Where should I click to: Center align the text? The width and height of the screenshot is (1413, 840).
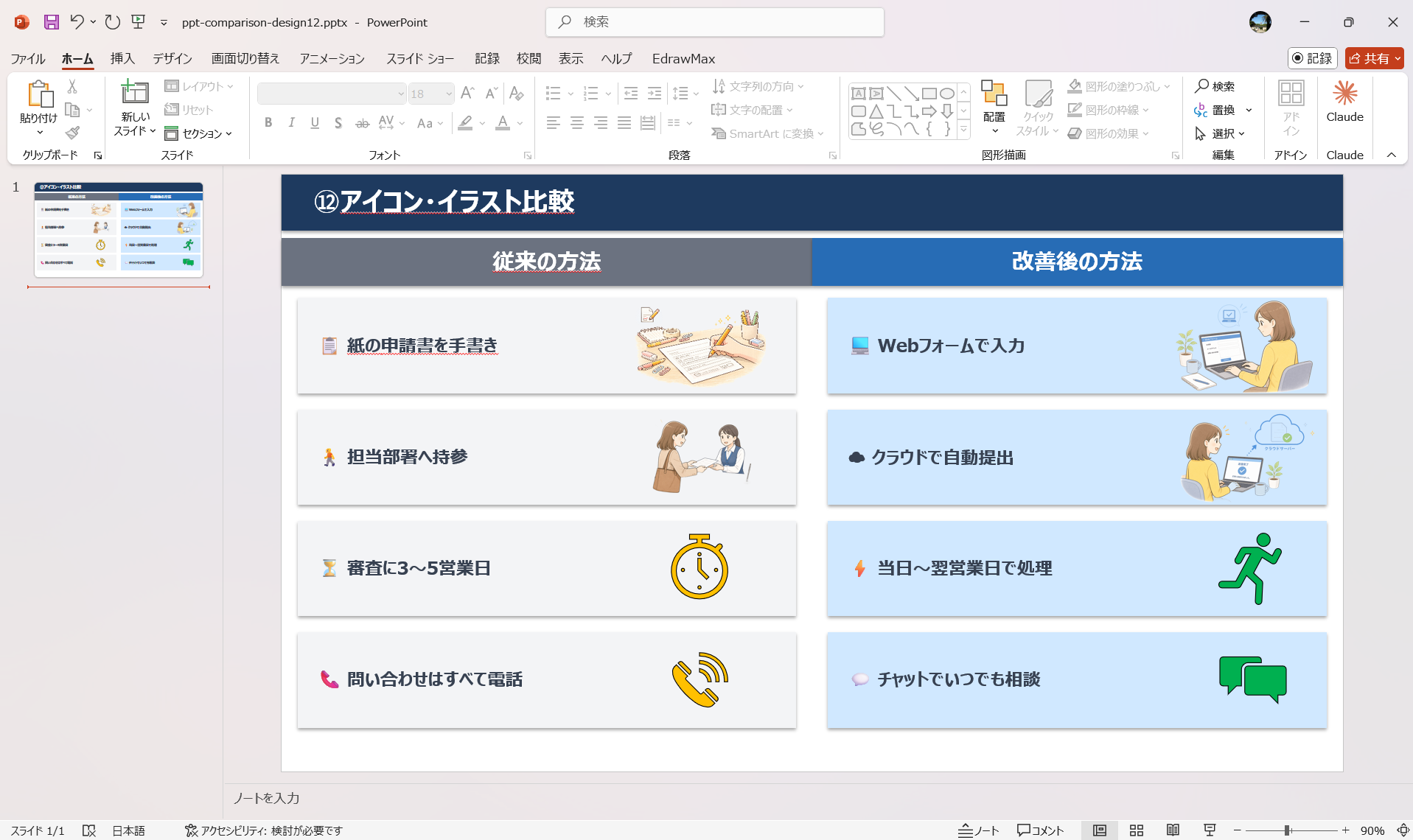coord(577,123)
